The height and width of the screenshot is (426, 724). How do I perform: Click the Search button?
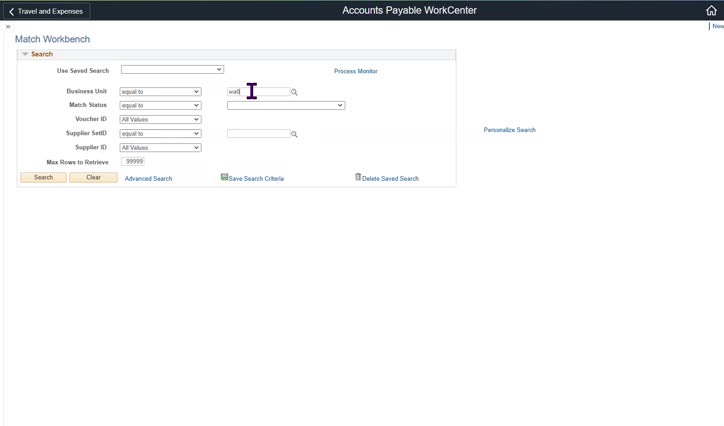click(x=43, y=178)
